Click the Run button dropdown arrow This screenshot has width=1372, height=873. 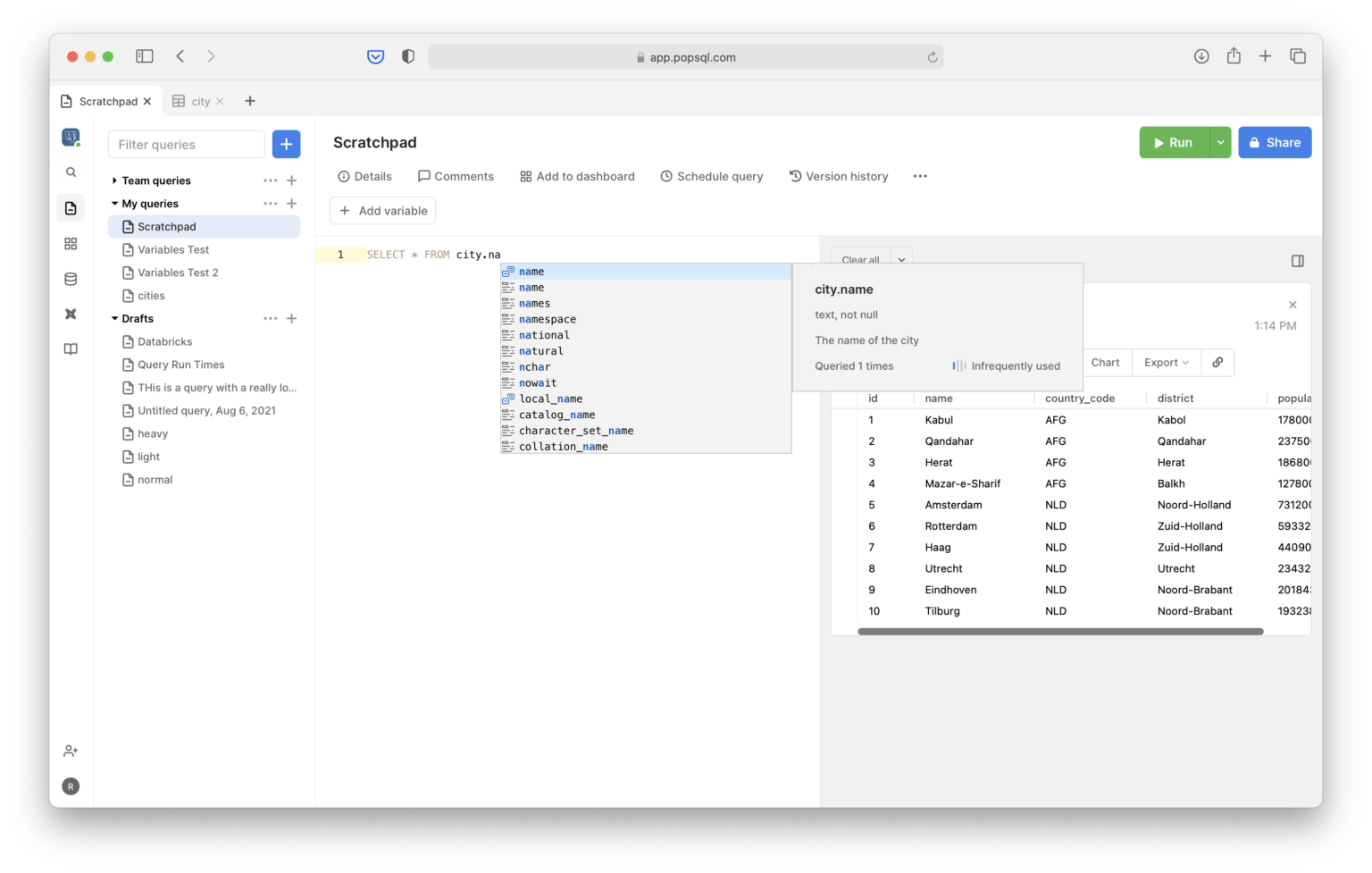pyautogui.click(x=1220, y=142)
